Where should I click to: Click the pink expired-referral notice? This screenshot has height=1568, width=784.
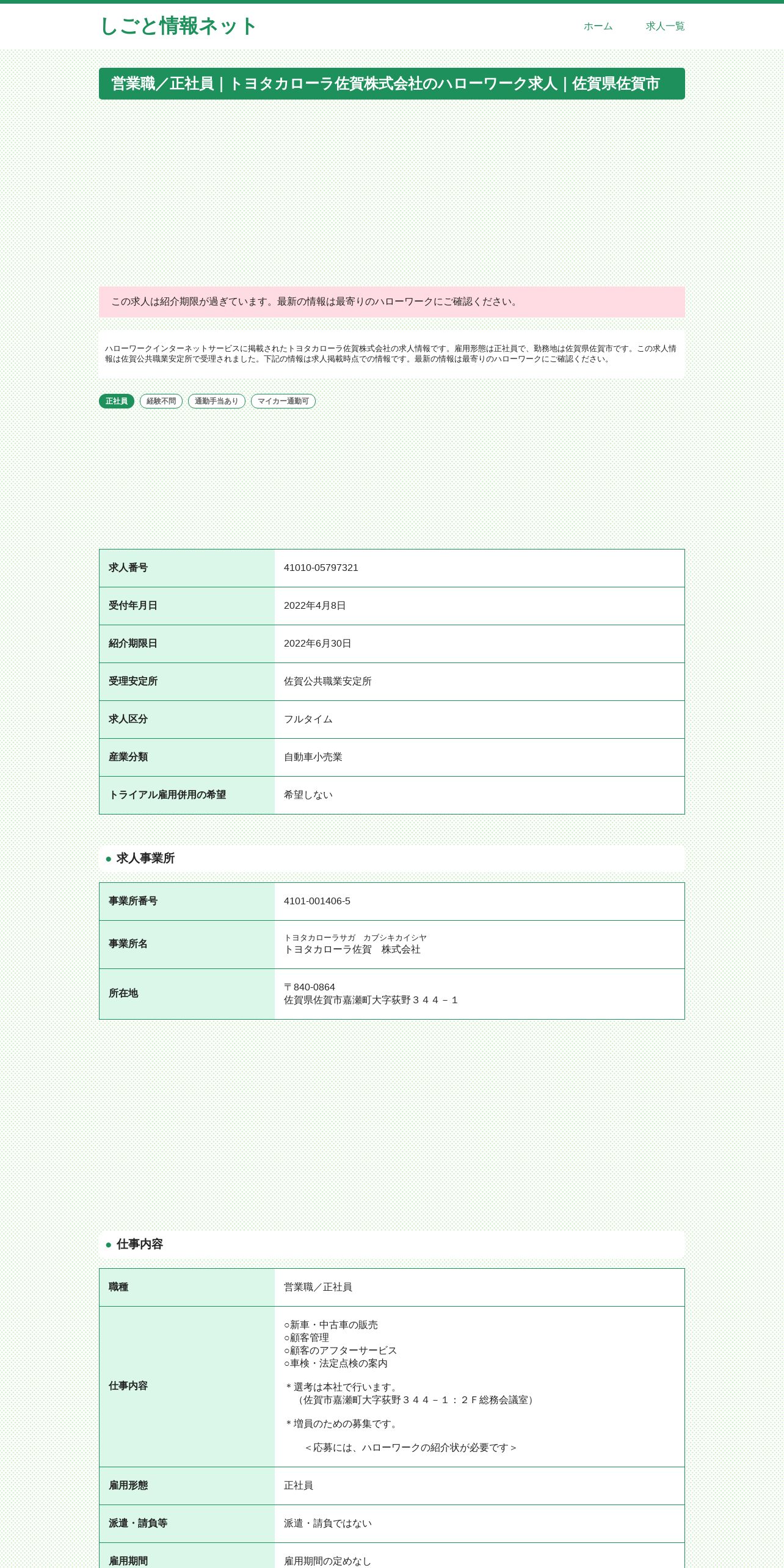pos(392,302)
